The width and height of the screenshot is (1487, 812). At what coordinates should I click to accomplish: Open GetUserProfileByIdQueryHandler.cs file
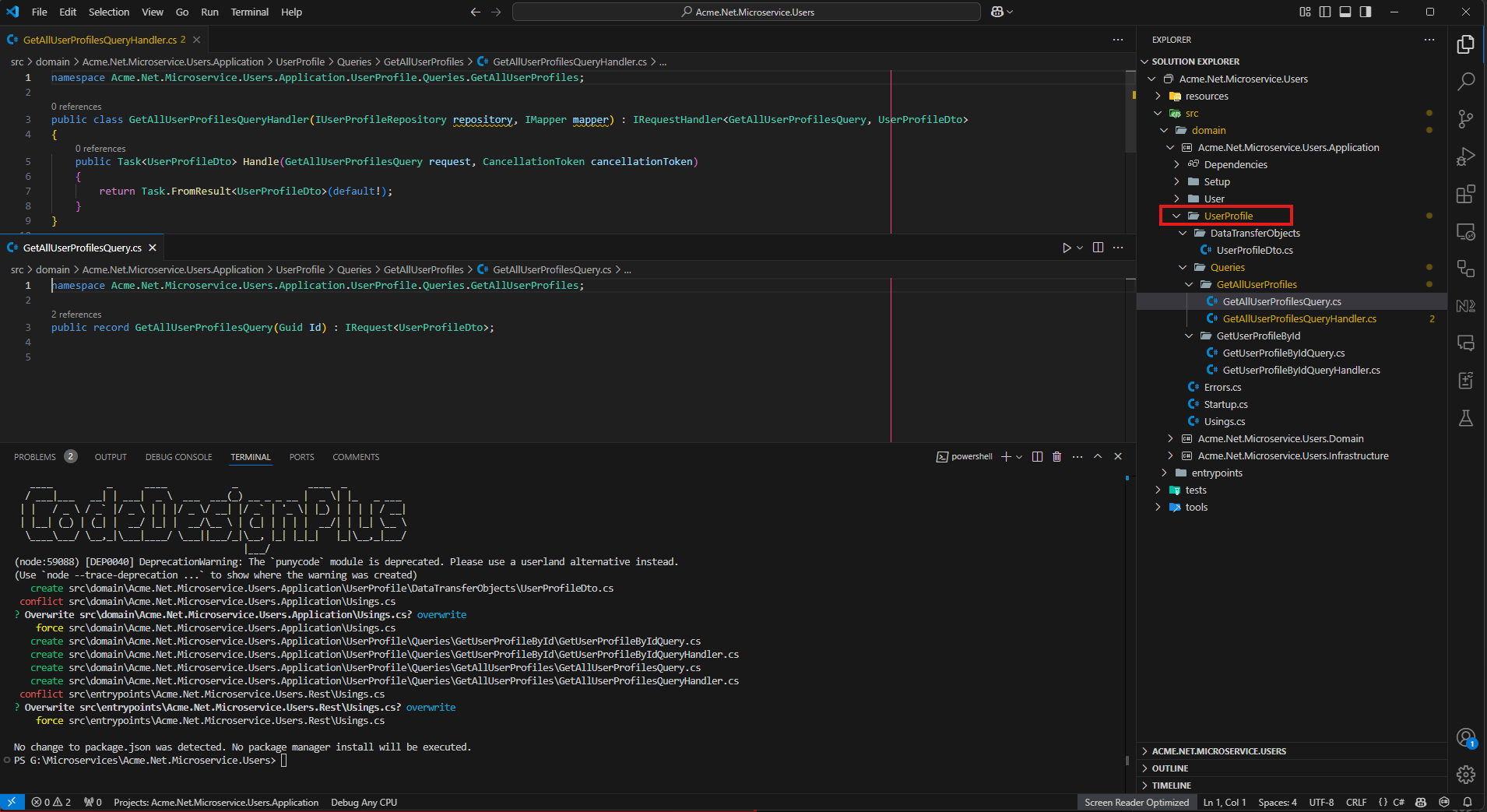tap(1301, 370)
